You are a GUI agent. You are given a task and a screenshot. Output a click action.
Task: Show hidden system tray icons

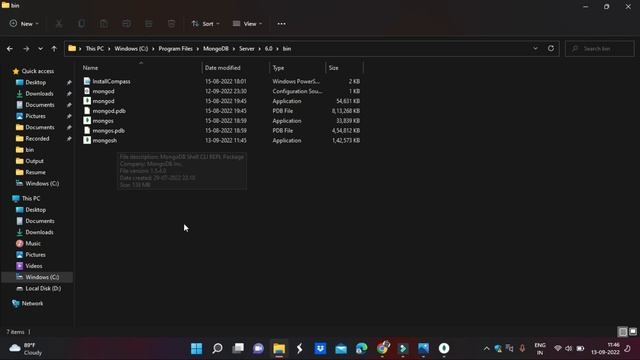click(486, 349)
